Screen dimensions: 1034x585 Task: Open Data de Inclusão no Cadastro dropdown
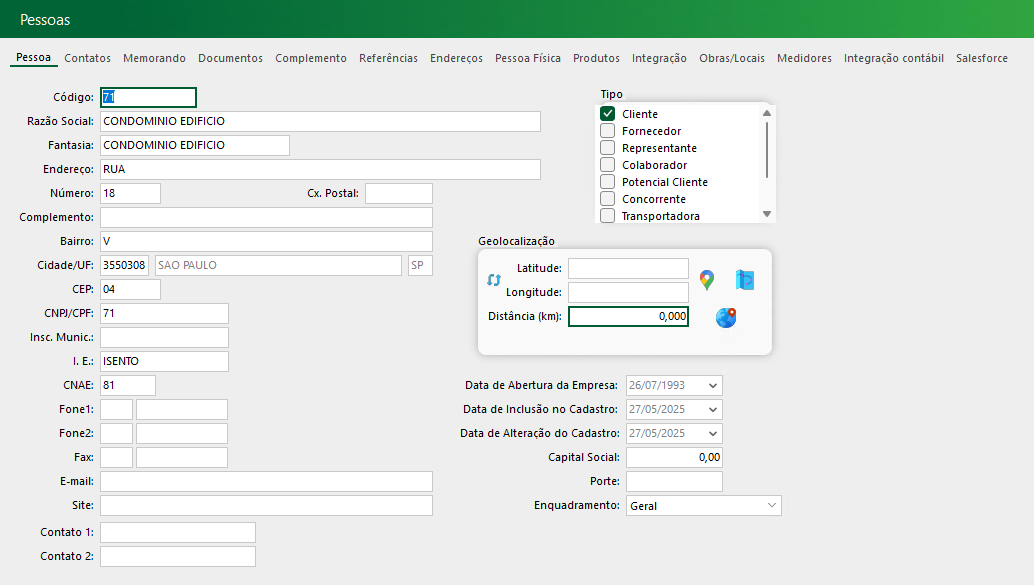(713, 410)
